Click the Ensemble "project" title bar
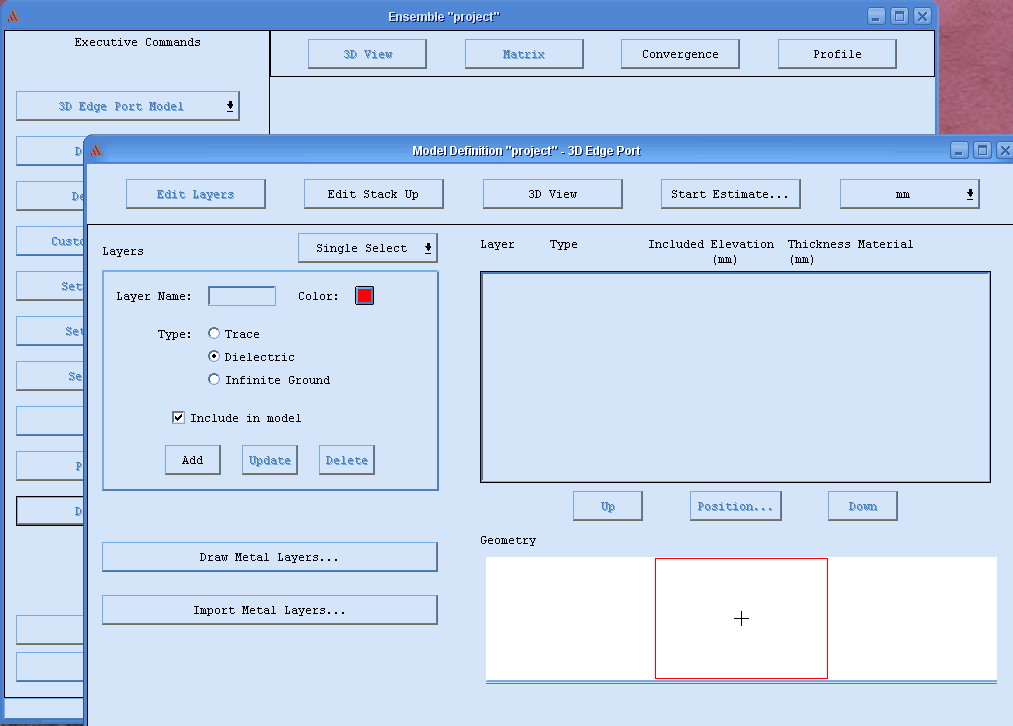Viewport: 1013px width, 726px height. click(x=444, y=16)
